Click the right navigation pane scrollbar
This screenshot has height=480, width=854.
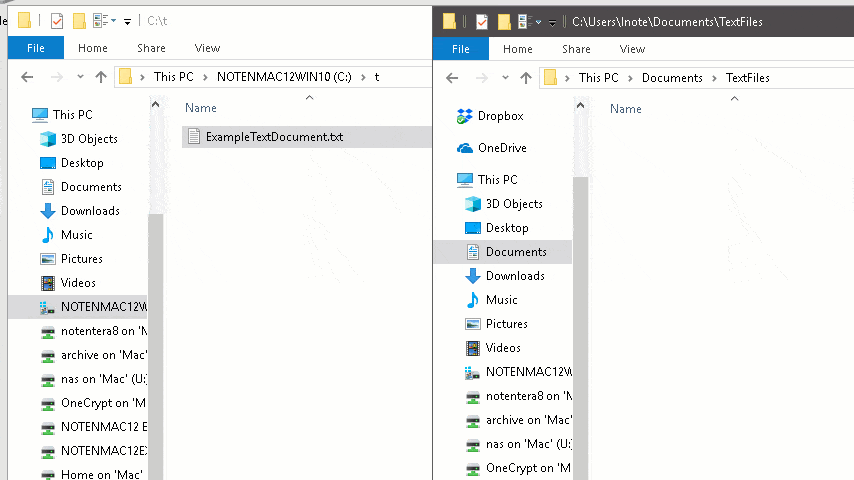pyautogui.click(x=579, y=300)
